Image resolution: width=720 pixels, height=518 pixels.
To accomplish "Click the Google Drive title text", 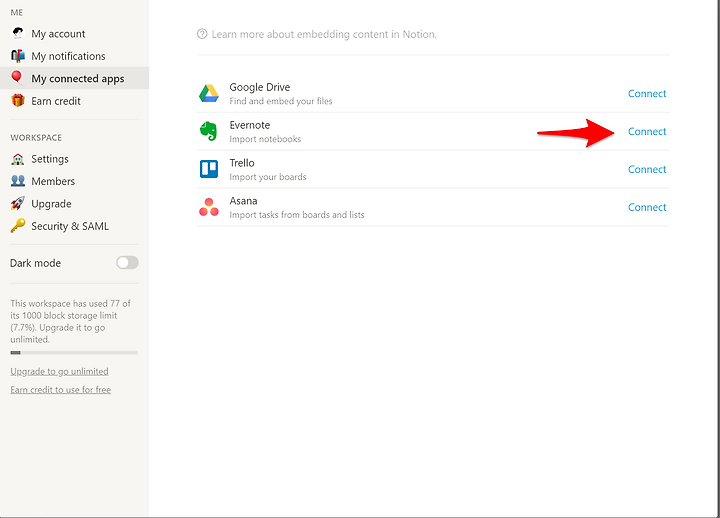I will [260, 87].
